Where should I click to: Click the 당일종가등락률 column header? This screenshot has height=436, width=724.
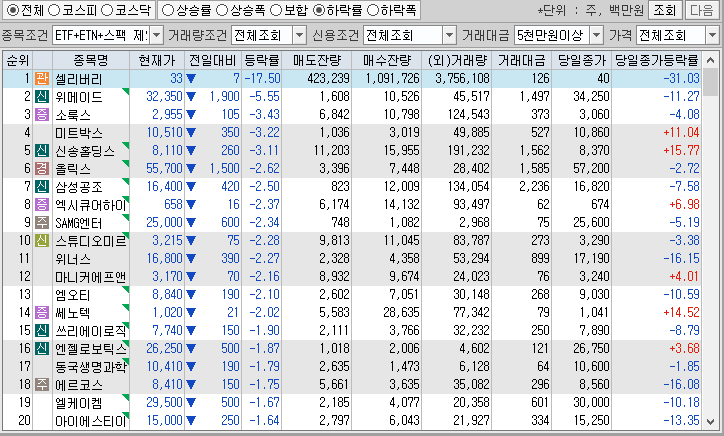[657, 61]
